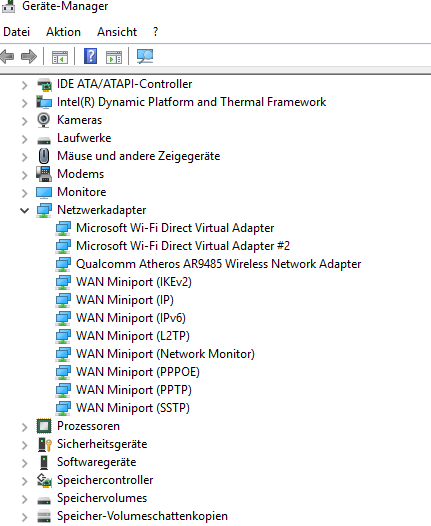431x526 pixels.
Task: Select the Speichercontroller label
Action: coord(105,480)
